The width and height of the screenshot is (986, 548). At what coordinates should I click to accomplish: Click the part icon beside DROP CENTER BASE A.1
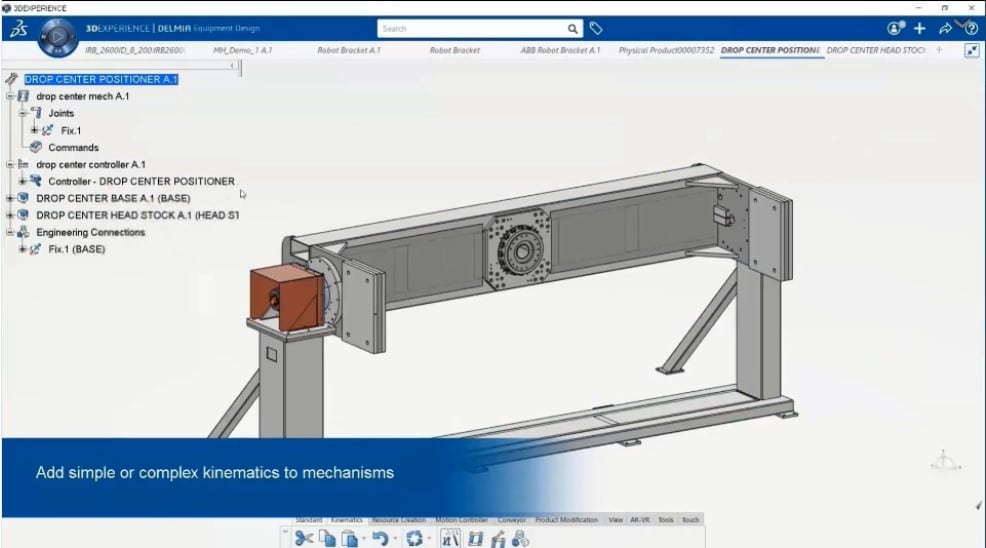[23, 198]
